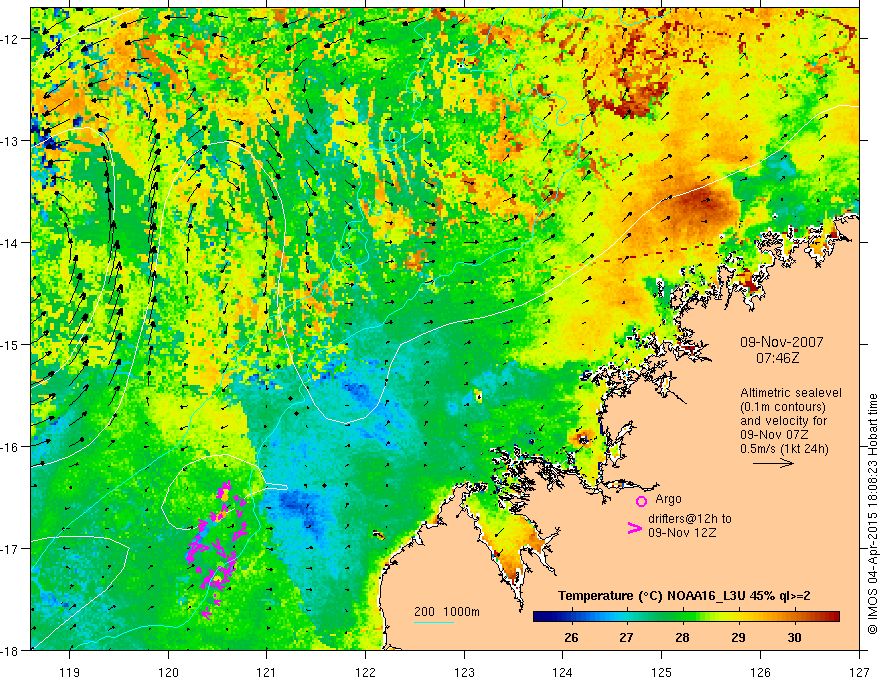
Task: Select the '09-Nov 12Z' drifter time text
Action: (682, 533)
